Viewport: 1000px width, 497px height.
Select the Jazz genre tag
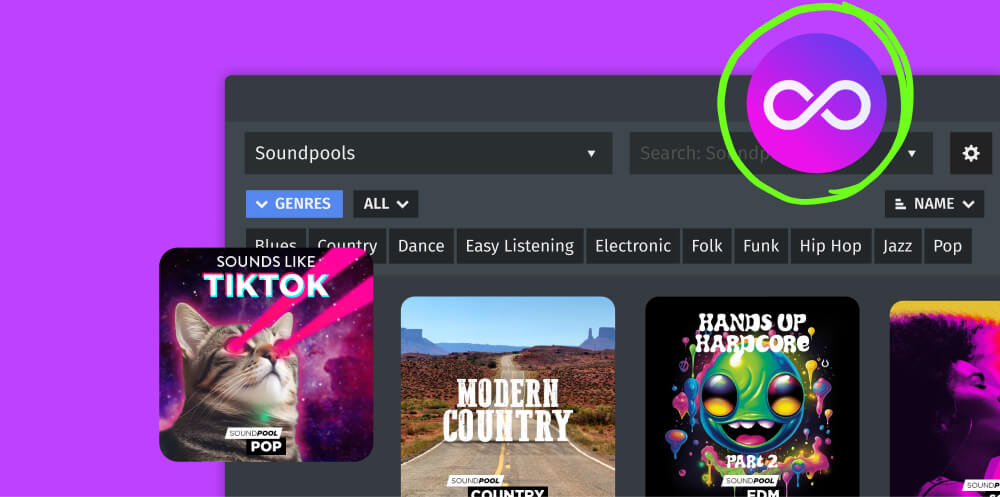[x=897, y=246]
